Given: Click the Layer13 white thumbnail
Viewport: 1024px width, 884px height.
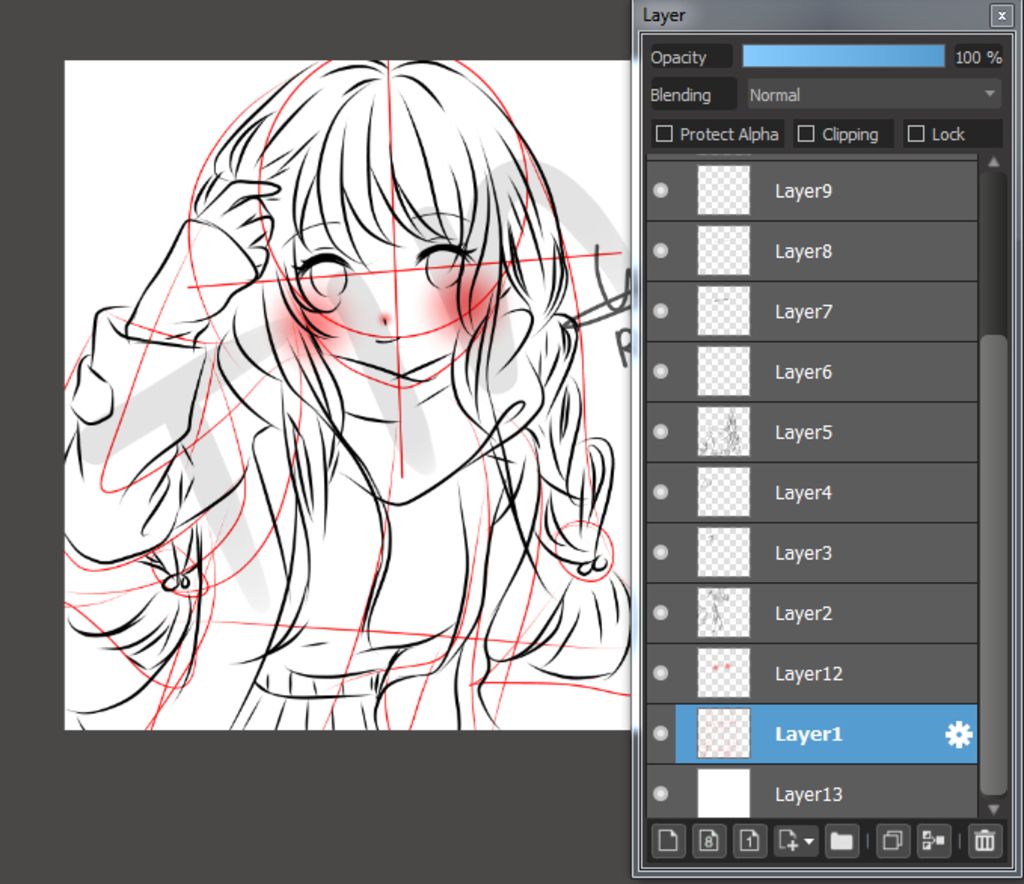Looking at the screenshot, I should [724, 793].
